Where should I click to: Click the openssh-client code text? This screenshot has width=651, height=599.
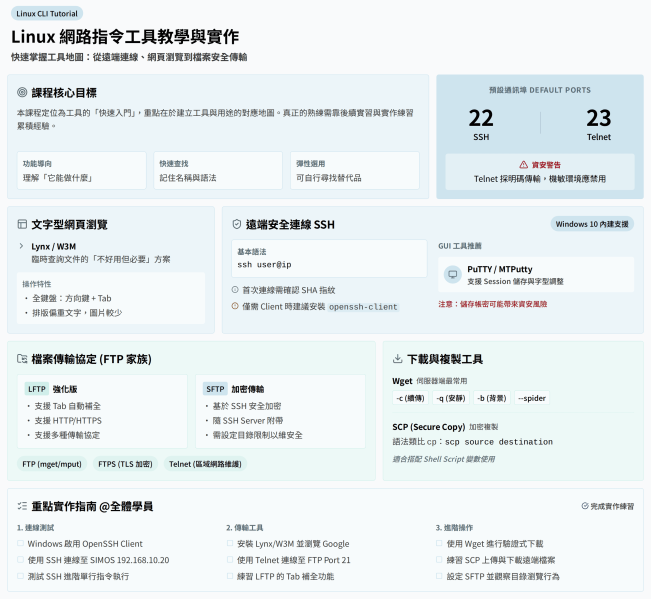pos(363,307)
